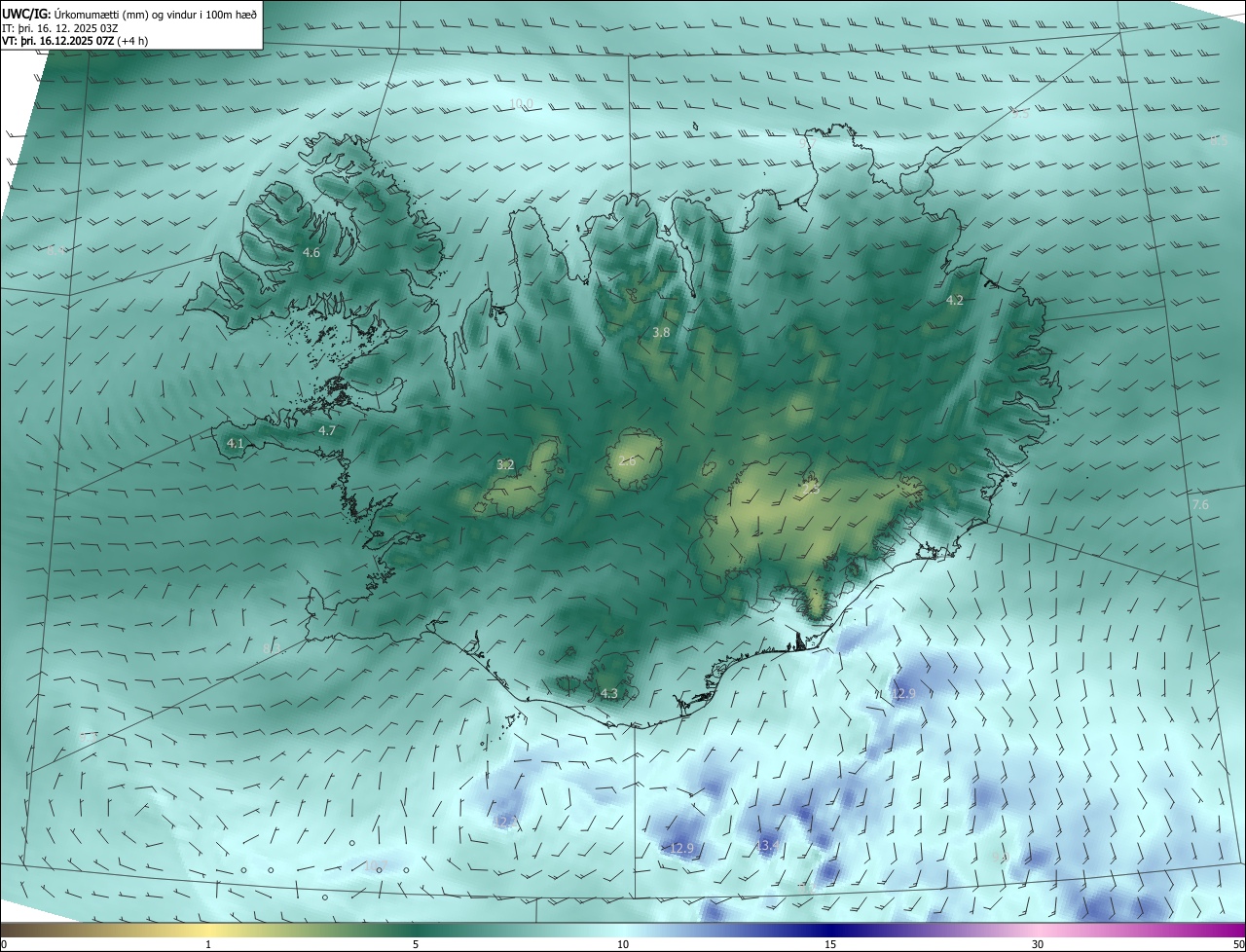Click the color scale label 0
This screenshot has height=952, width=1246.
pyautogui.click(x=4, y=944)
